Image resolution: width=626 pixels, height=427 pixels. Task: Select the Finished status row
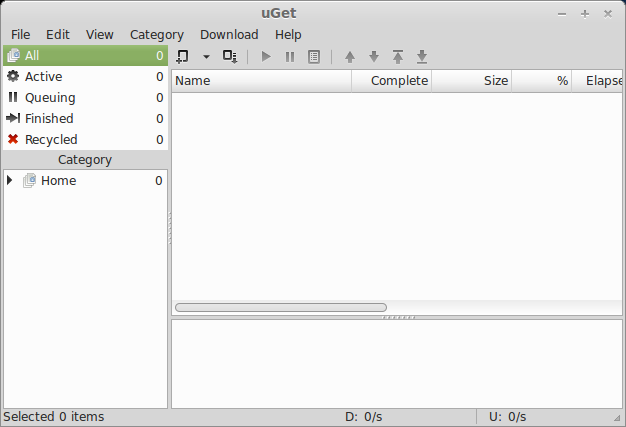coord(85,119)
